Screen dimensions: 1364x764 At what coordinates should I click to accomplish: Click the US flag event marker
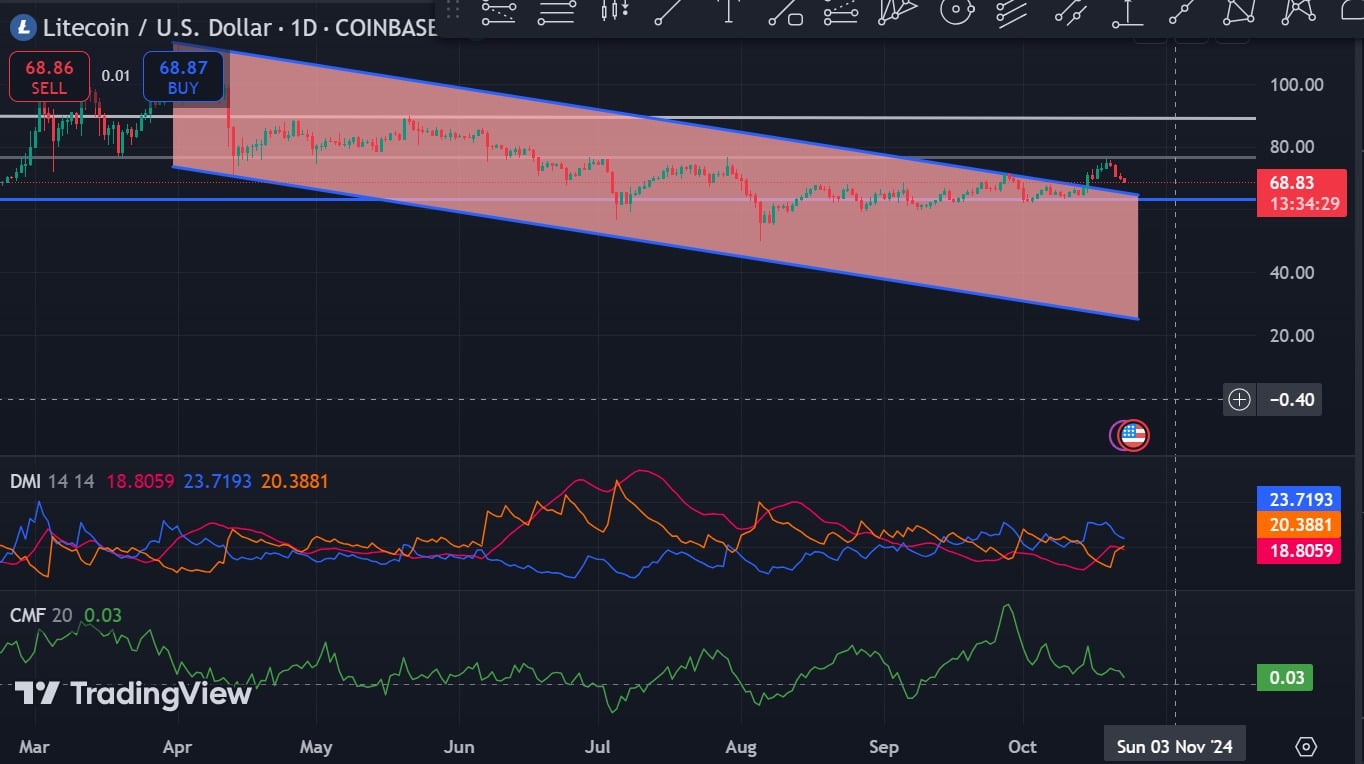point(1132,435)
